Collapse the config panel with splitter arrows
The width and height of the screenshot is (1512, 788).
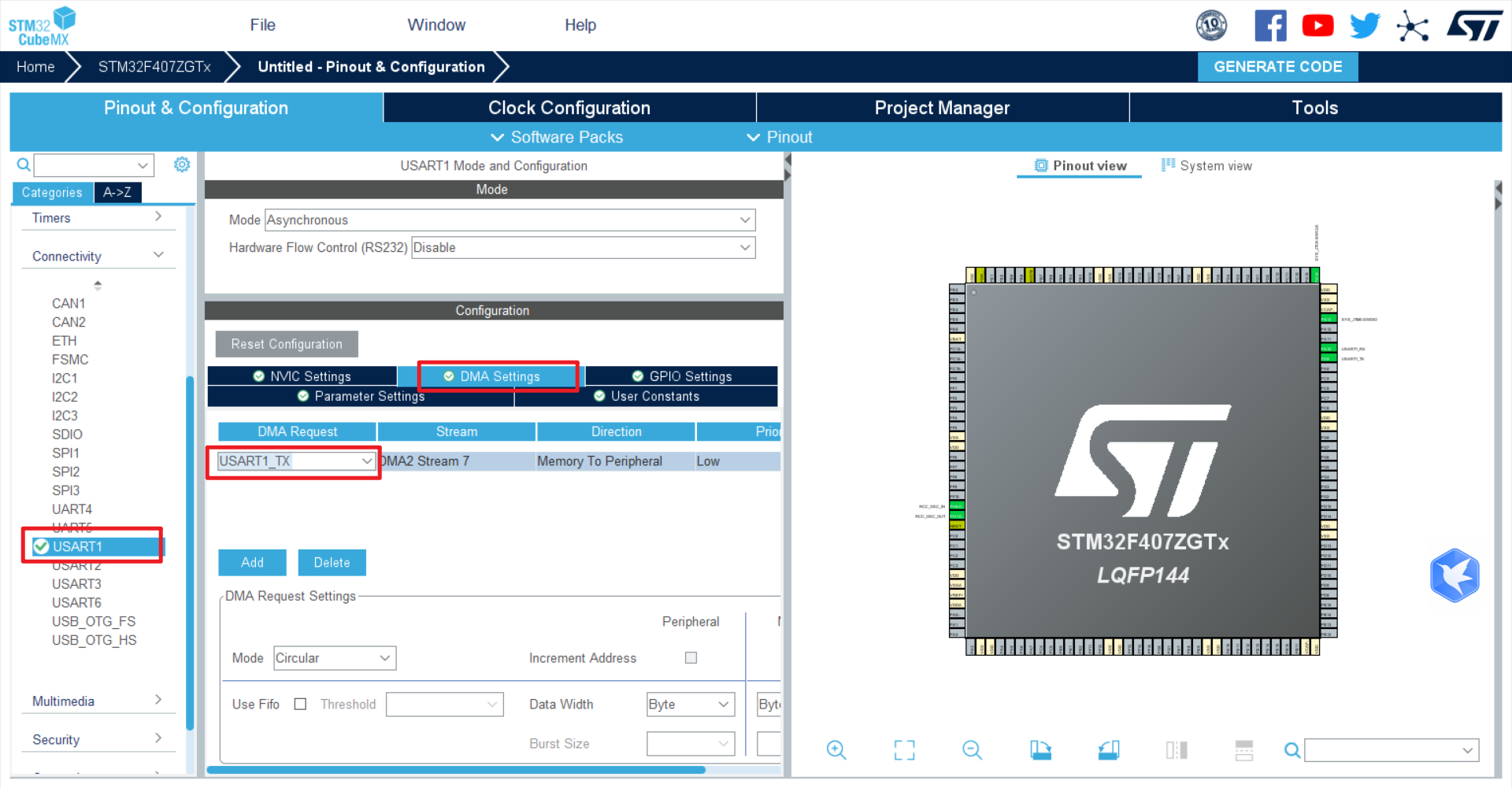pyautogui.click(x=787, y=167)
